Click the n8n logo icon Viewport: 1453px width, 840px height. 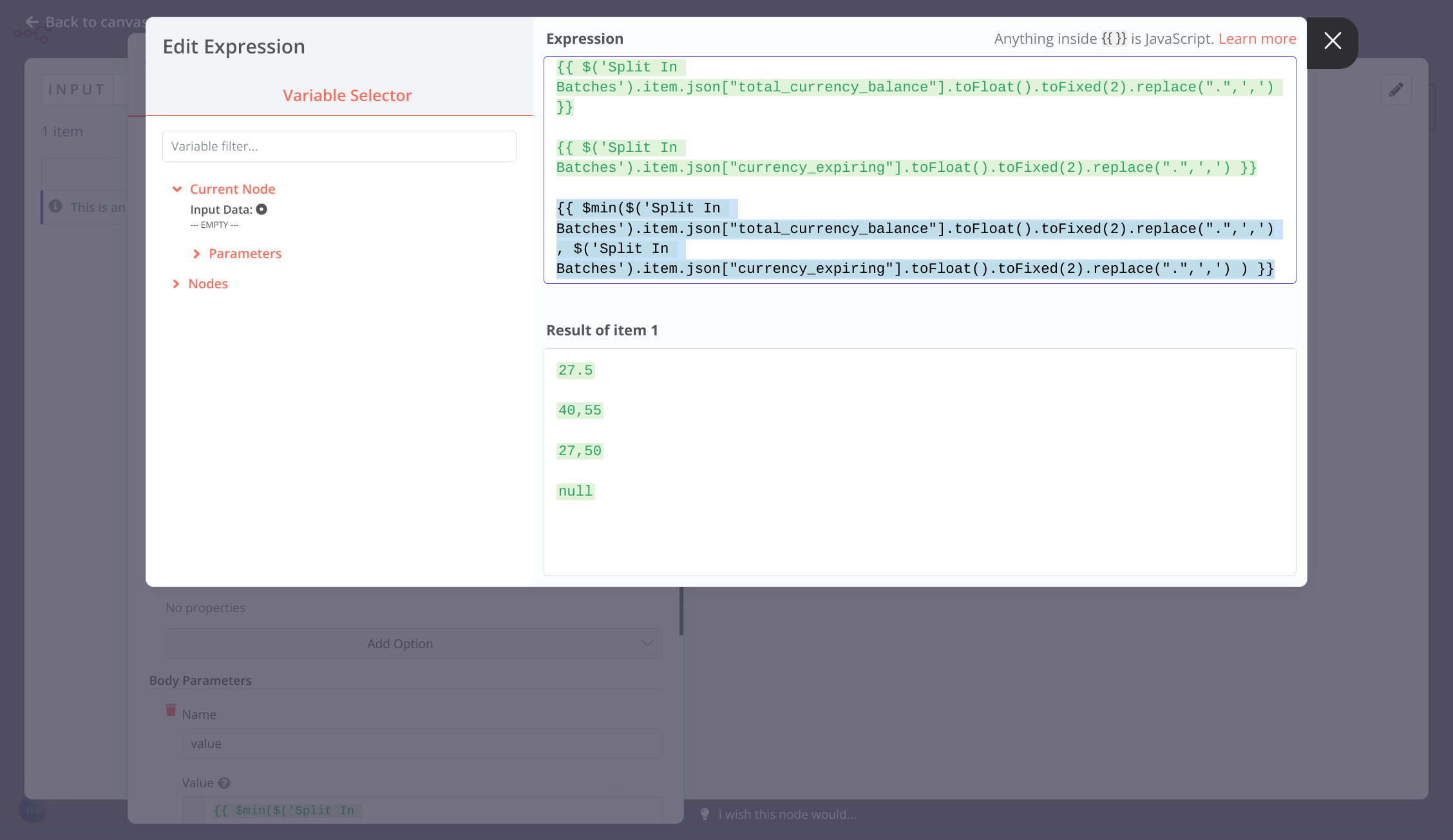pos(32,35)
